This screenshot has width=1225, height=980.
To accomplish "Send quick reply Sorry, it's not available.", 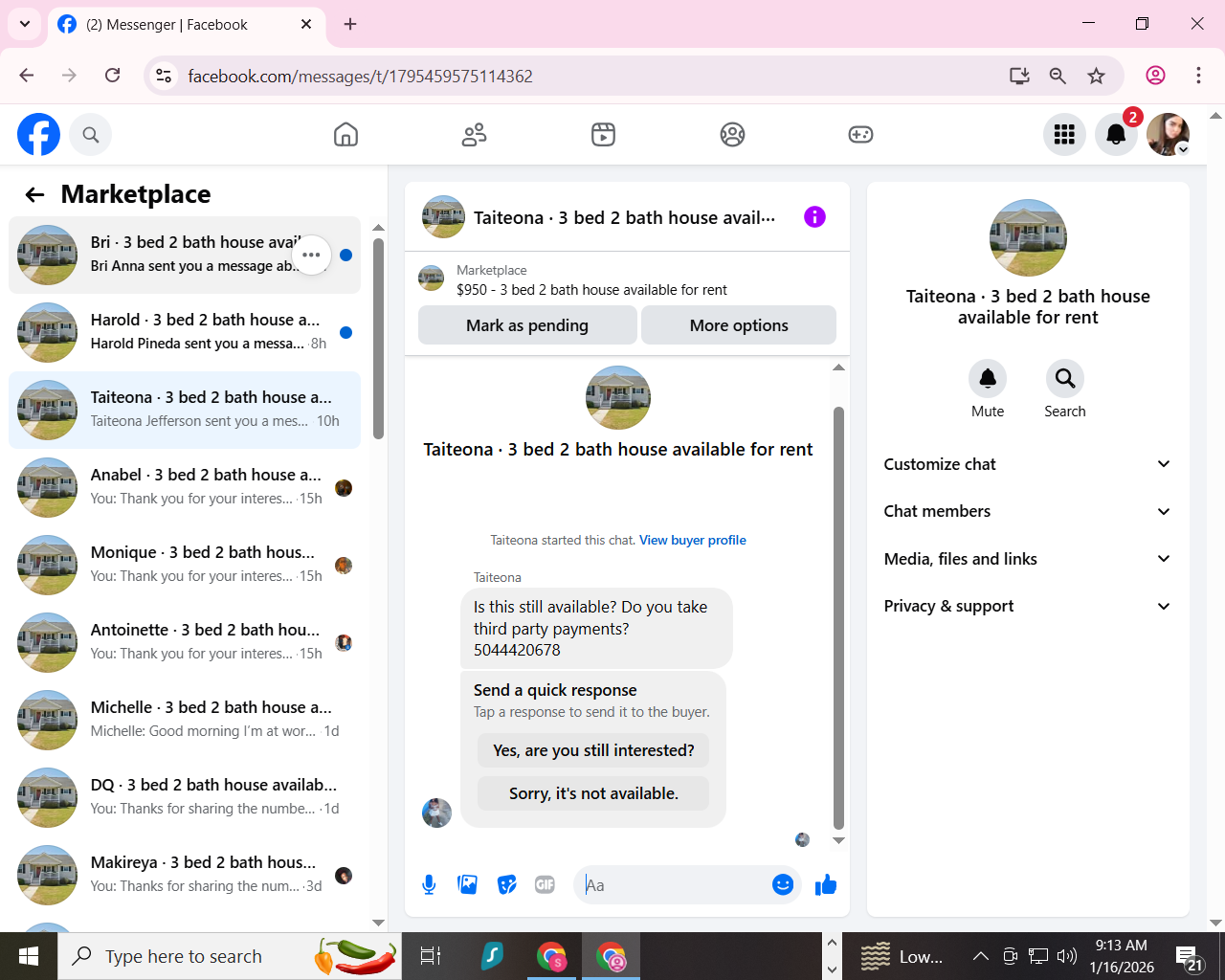I will pyautogui.click(x=593, y=793).
